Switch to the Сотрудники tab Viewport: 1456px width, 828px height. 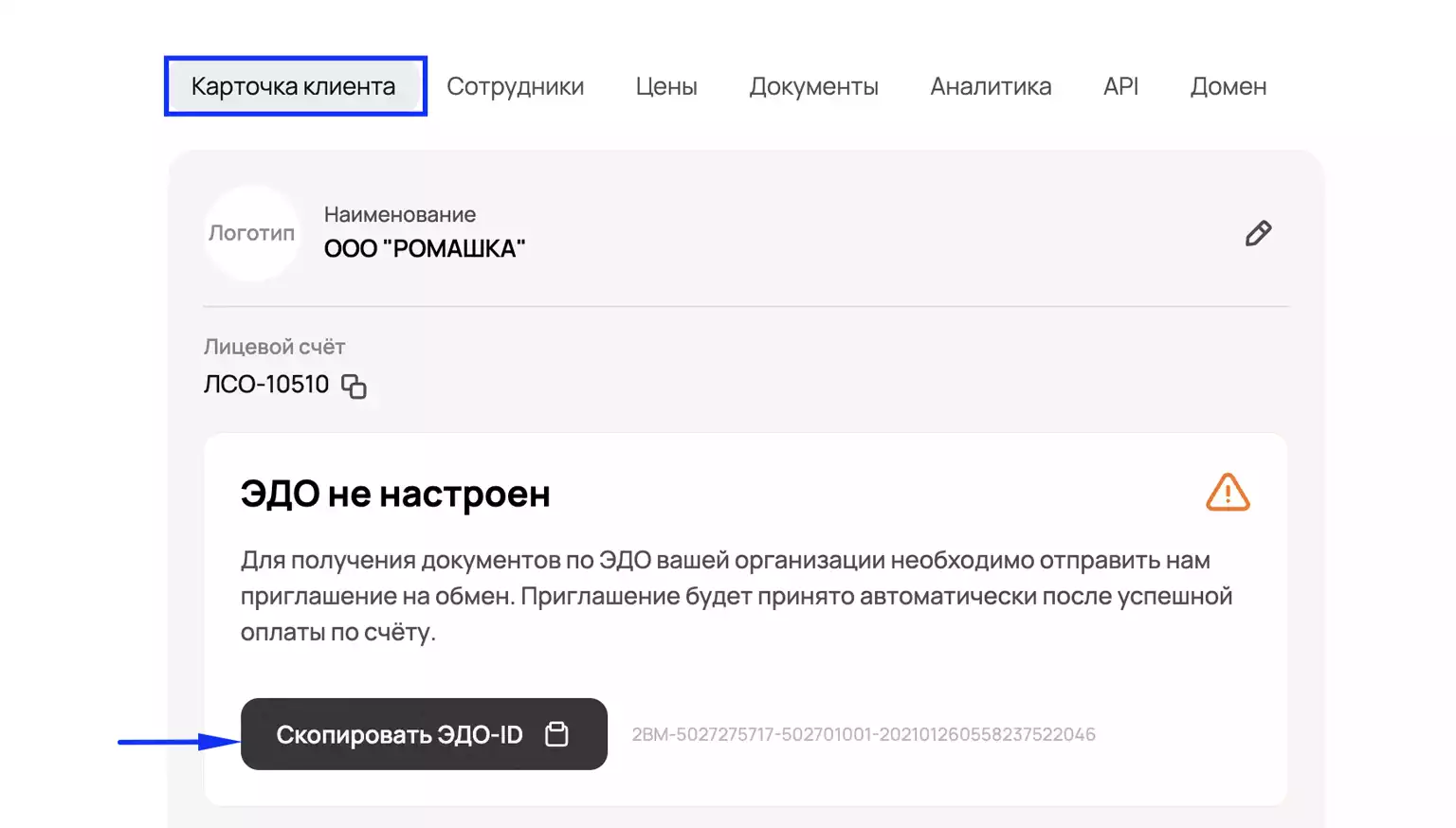tap(516, 86)
